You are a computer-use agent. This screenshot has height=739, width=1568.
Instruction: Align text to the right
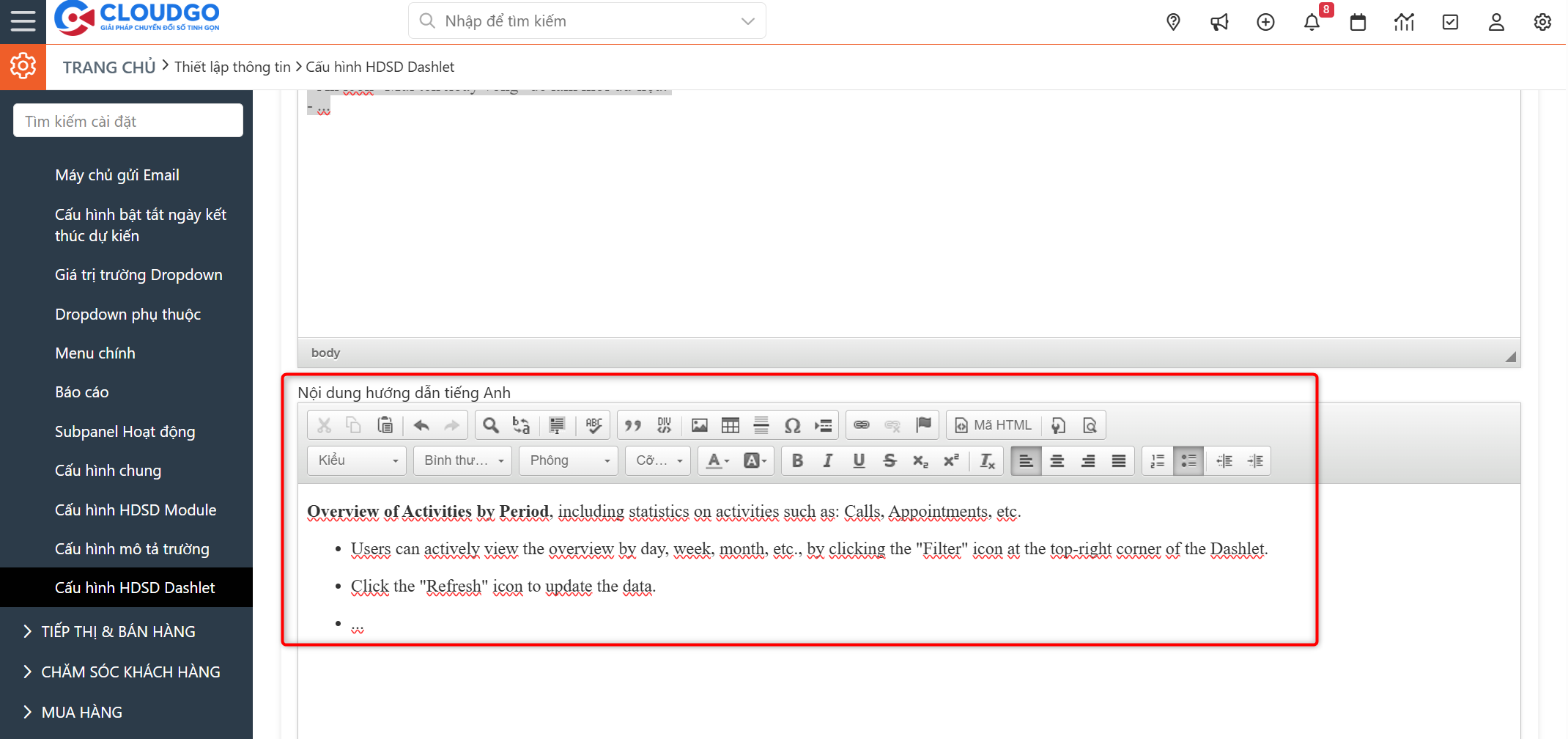pyautogui.click(x=1088, y=460)
